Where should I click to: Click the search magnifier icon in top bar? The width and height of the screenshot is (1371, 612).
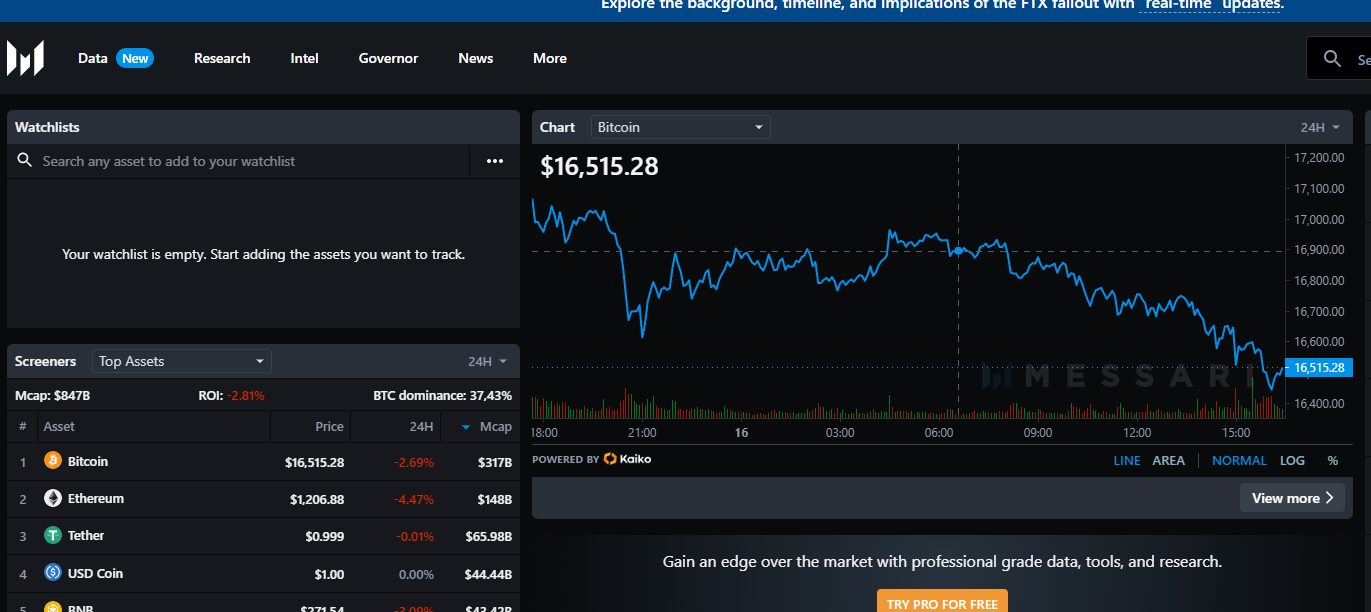click(1332, 59)
